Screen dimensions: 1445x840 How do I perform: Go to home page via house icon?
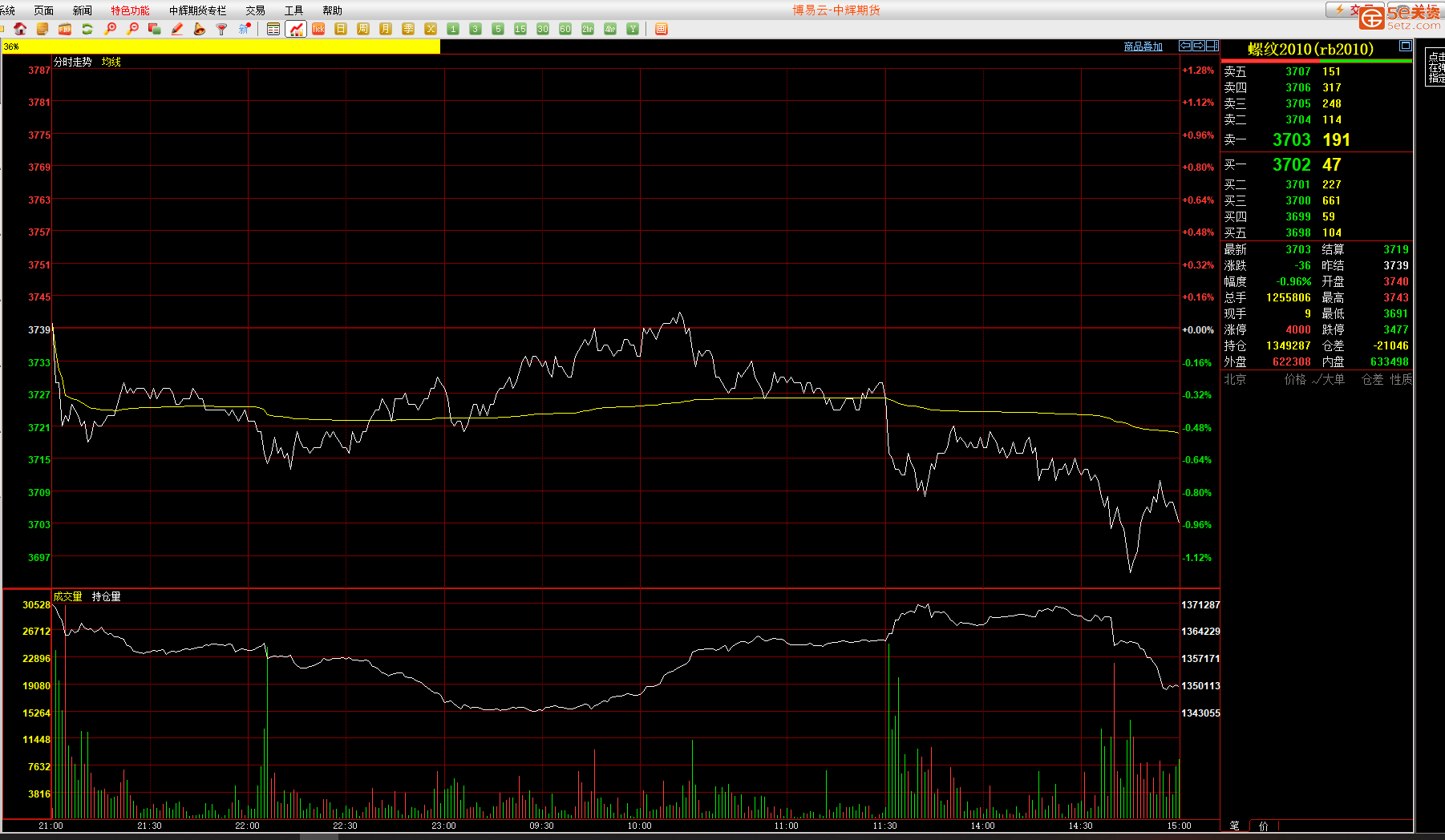(x=20, y=29)
